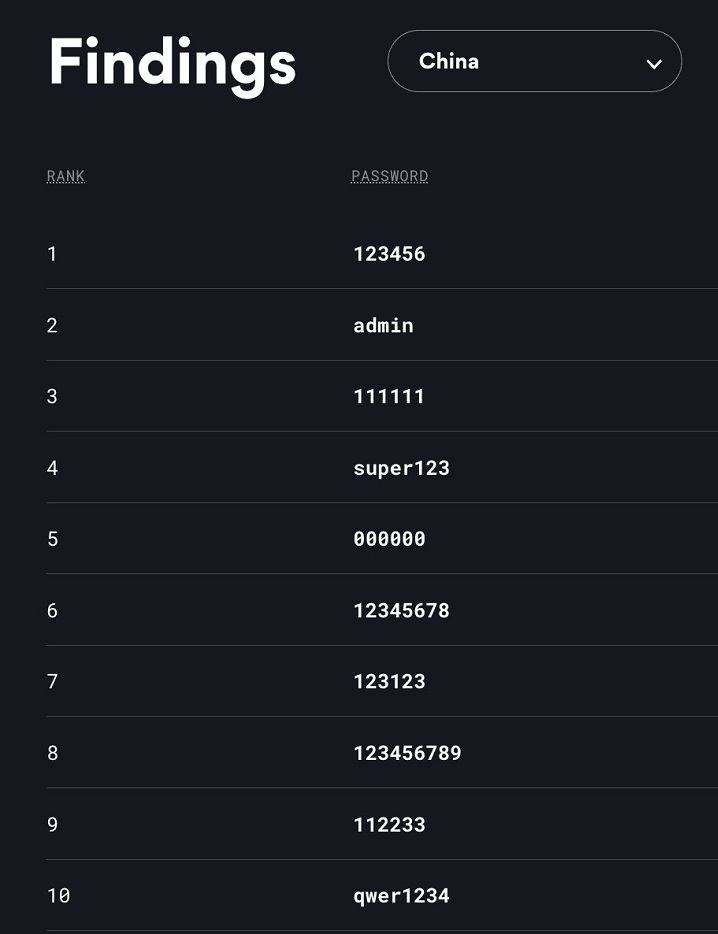The image size is (718, 934).
Task: Select the 123456789 password entry
Action: pos(407,753)
